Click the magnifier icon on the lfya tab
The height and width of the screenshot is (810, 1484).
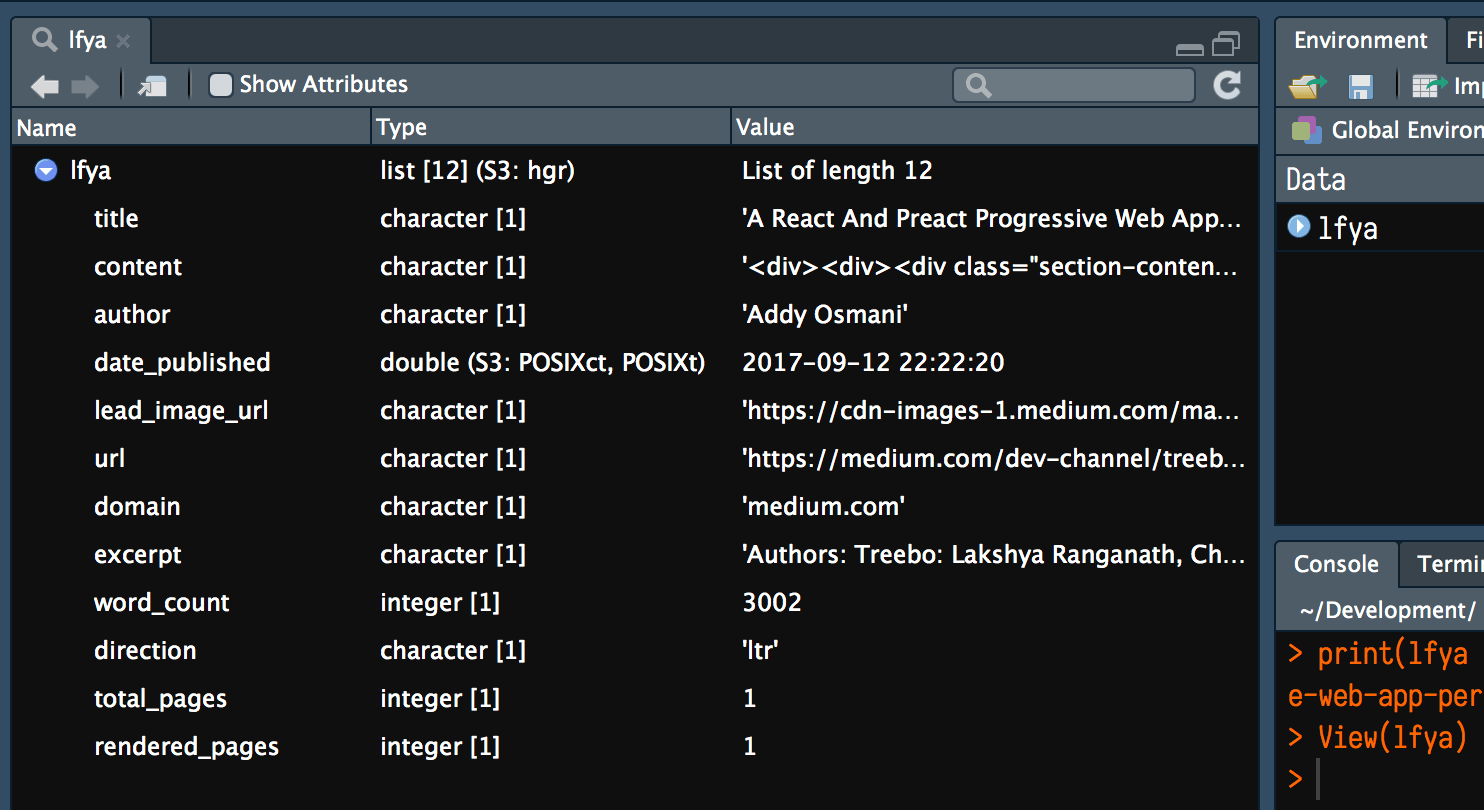click(x=46, y=39)
